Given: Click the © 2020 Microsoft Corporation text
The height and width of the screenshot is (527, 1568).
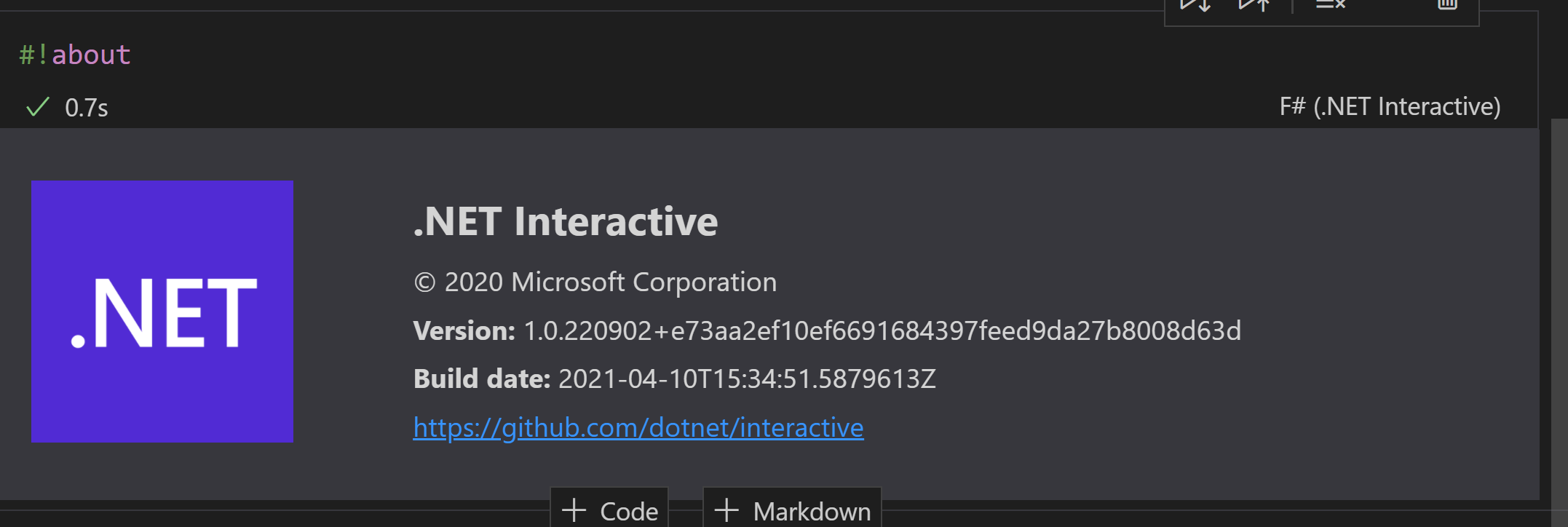Looking at the screenshot, I should (595, 282).
